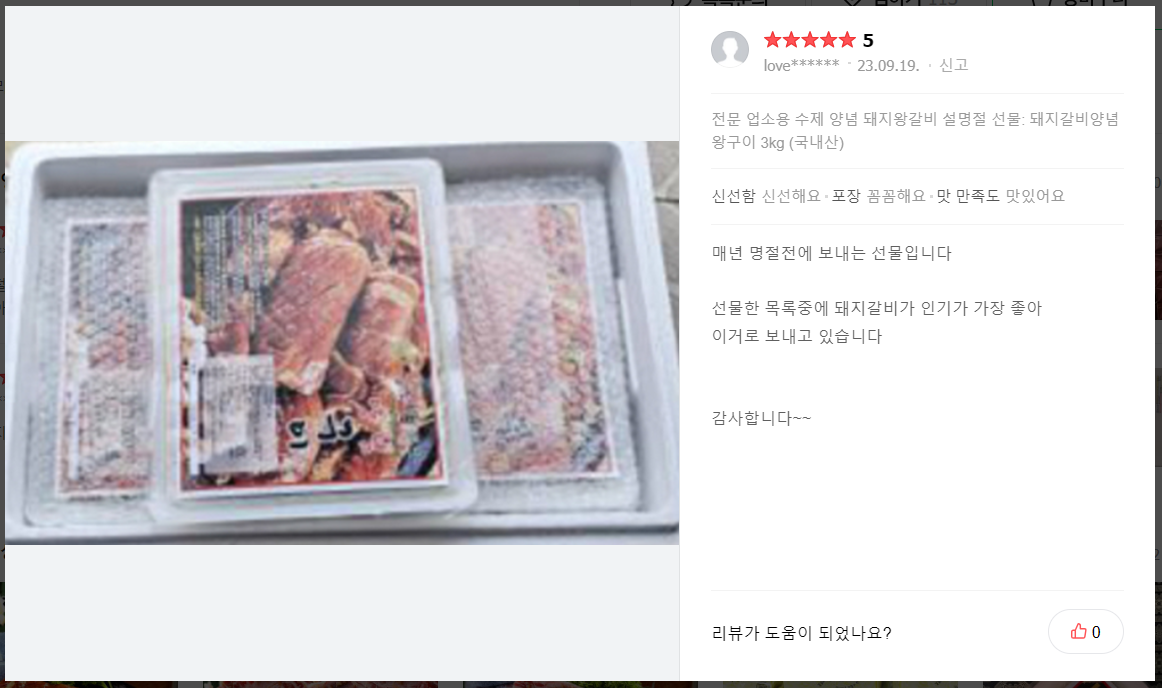The height and width of the screenshot is (688, 1162).
Task: Click the 포장 꼼꼼해요 packaging tag
Action: click(x=878, y=196)
